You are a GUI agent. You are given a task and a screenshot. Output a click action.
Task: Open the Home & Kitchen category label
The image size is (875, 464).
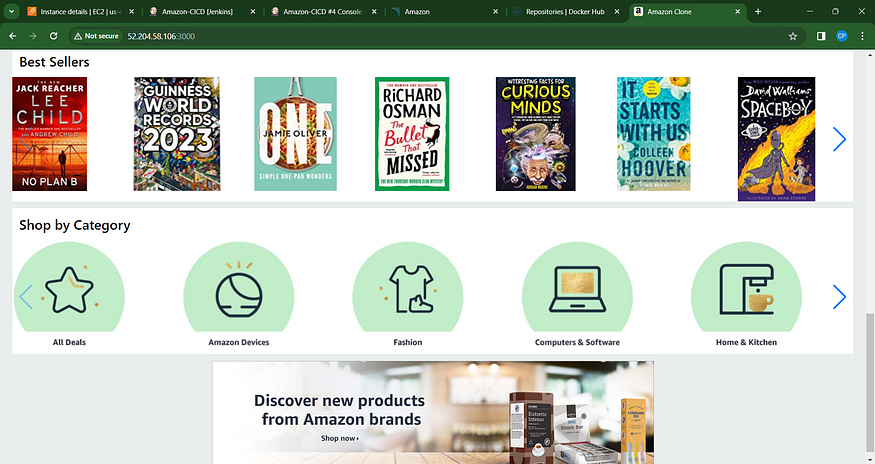(747, 342)
